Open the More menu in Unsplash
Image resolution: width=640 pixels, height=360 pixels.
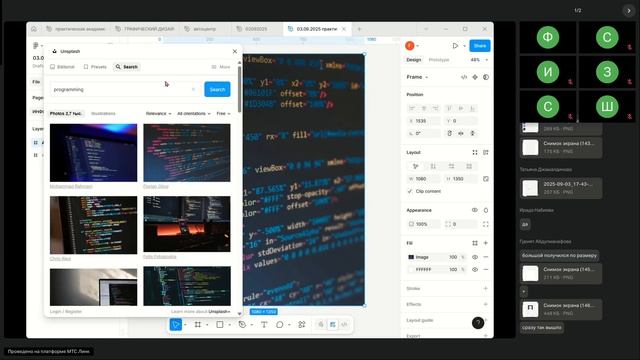point(221,67)
